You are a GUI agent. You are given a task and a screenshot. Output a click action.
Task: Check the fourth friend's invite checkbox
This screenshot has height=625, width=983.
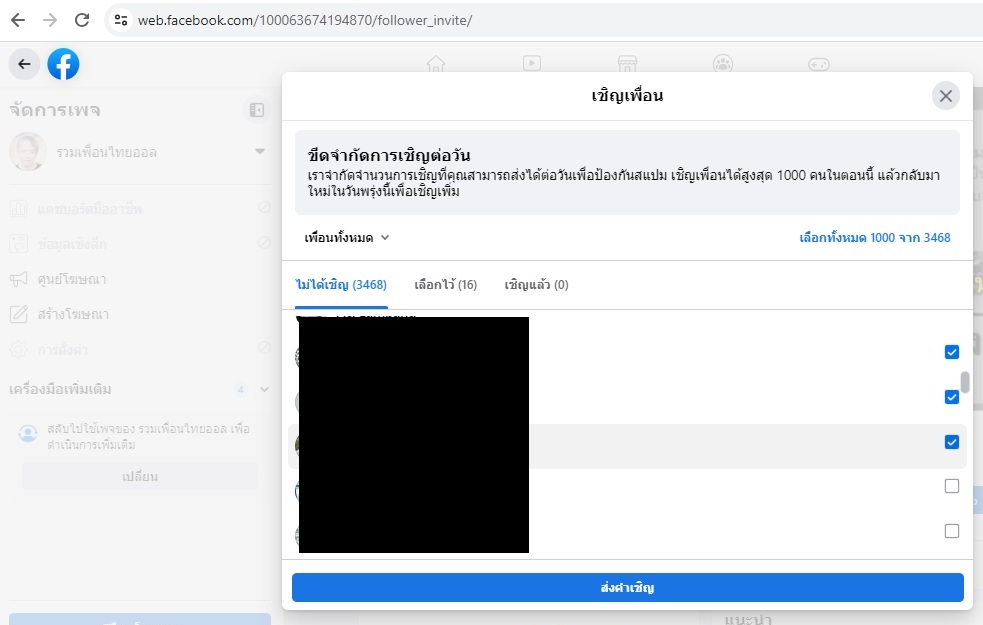pyautogui.click(x=951, y=486)
